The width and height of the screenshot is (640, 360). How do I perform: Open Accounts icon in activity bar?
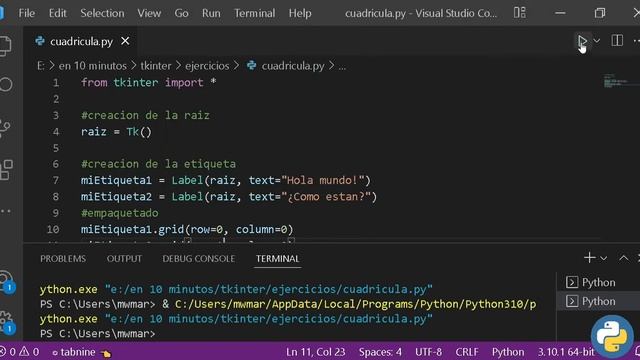6,282
